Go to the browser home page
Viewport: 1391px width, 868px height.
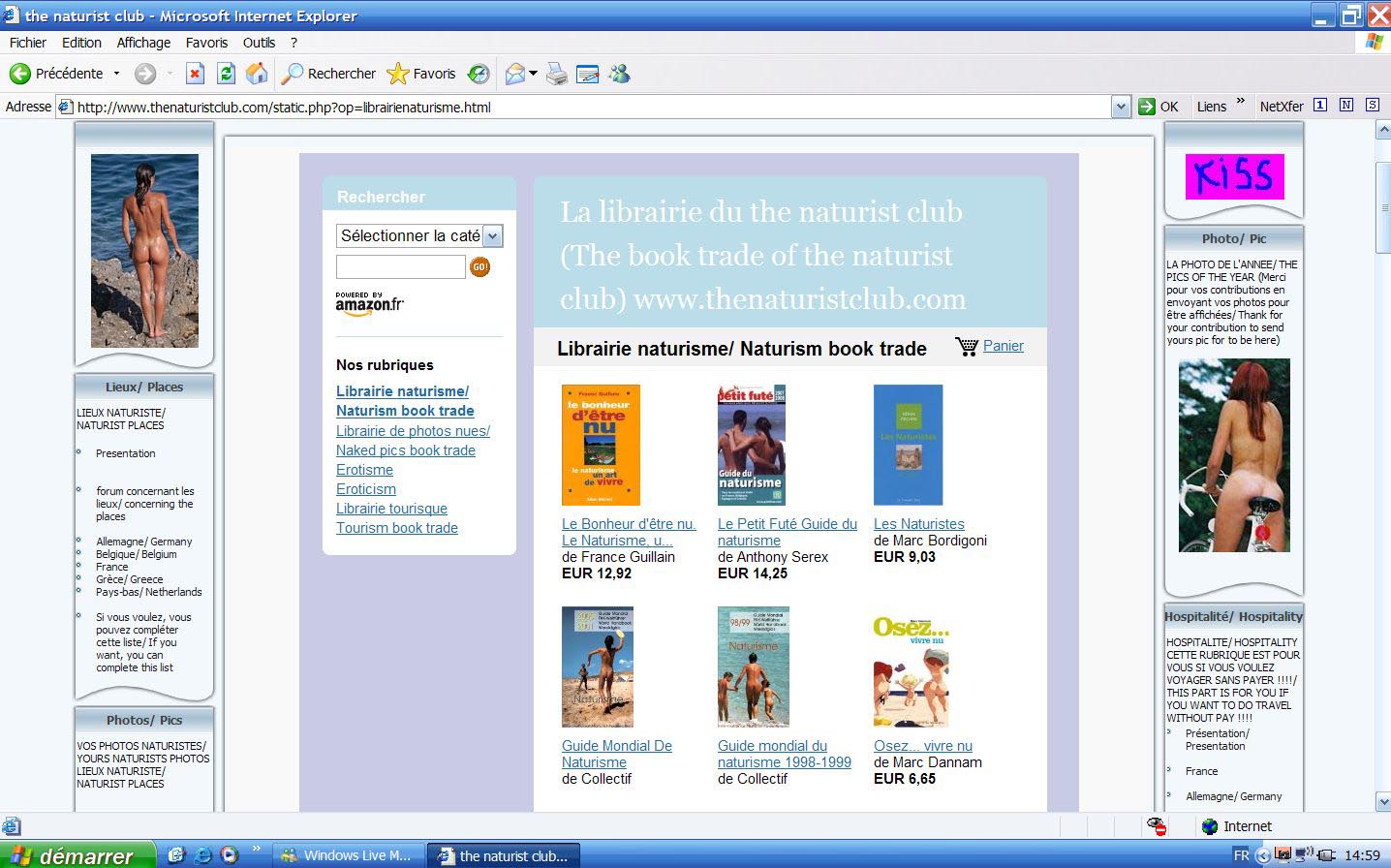(257, 74)
